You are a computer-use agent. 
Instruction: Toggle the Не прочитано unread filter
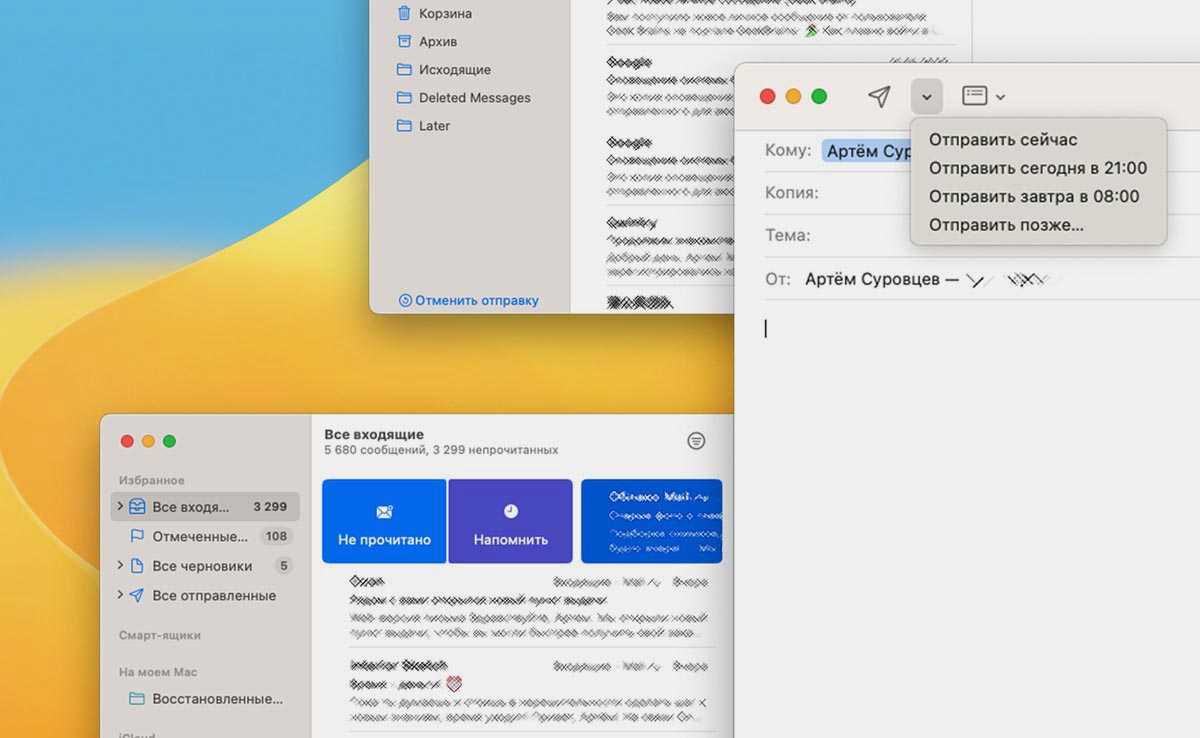(x=384, y=521)
